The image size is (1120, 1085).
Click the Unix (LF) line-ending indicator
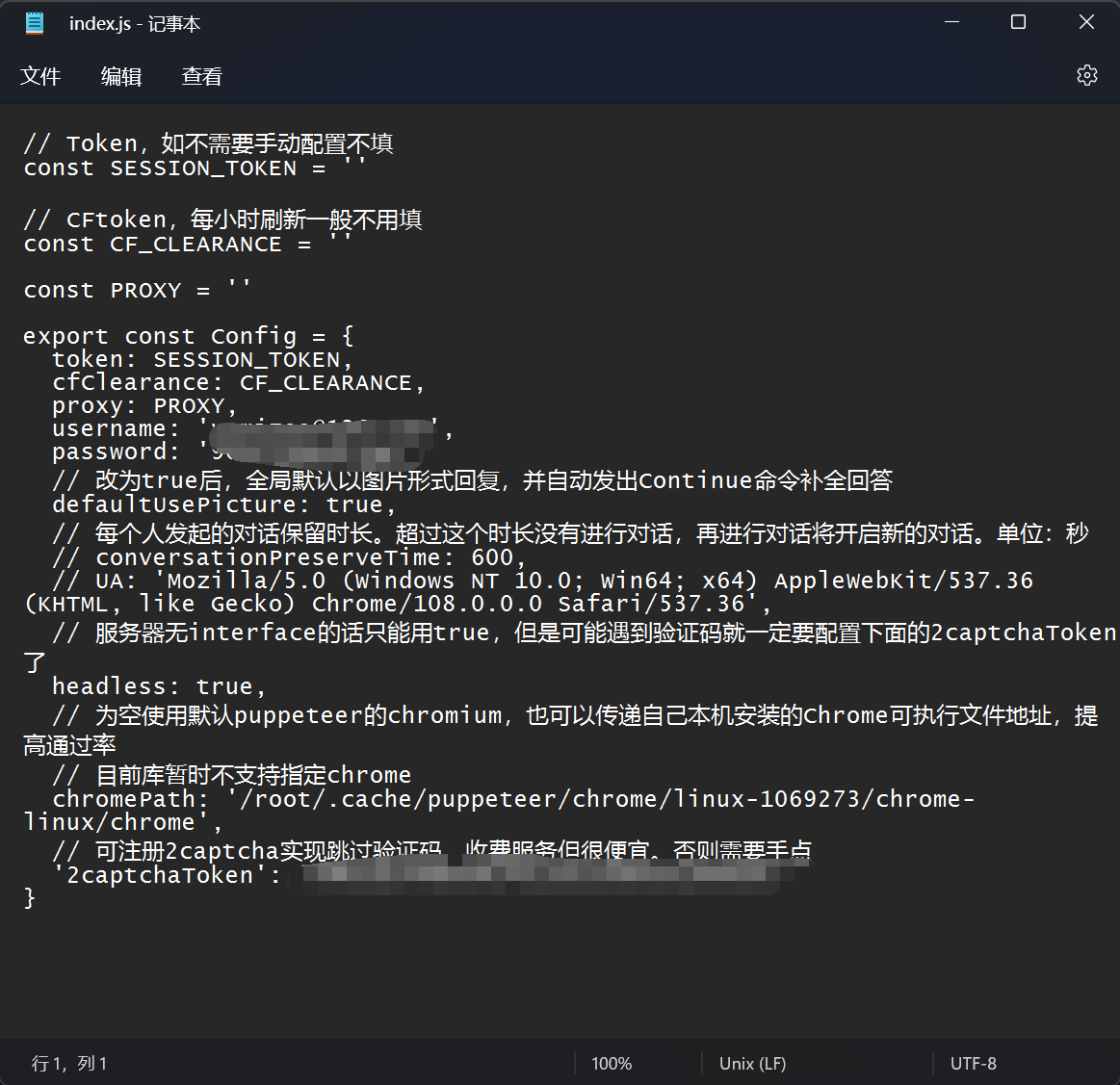coord(752,1063)
